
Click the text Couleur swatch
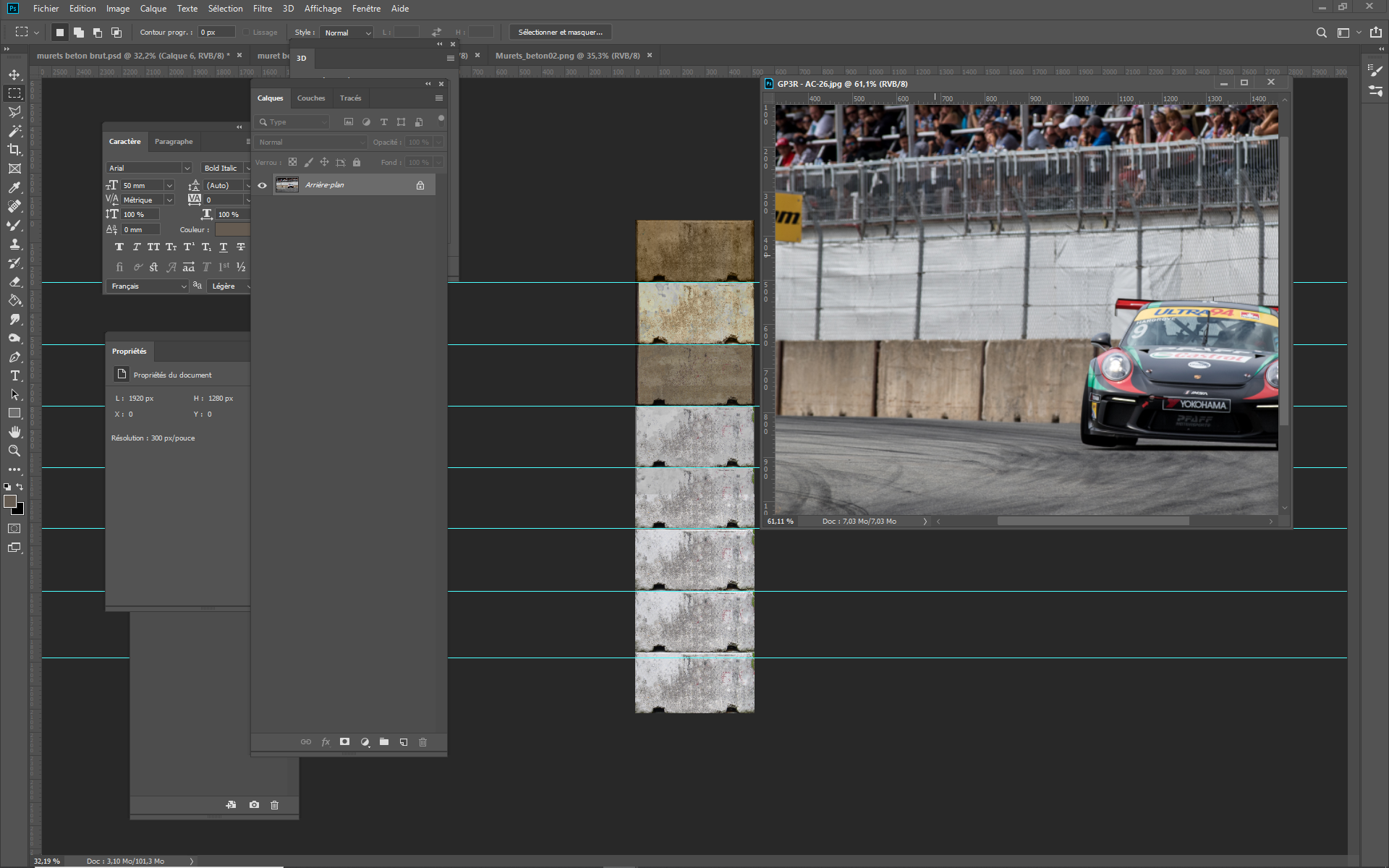(232, 229)
